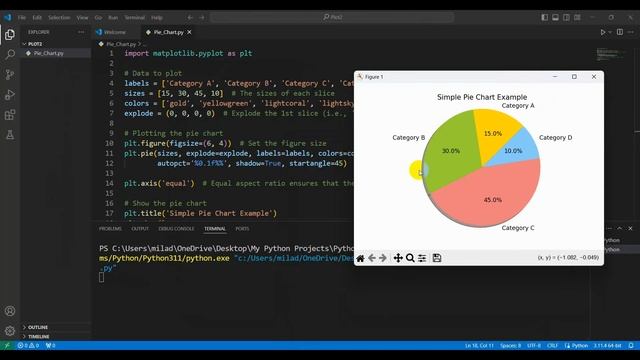Image resolution: width=640 pixels, height=360 pixels.
Task: Open the Manage gear icon
Action: [x=10, y=331]
